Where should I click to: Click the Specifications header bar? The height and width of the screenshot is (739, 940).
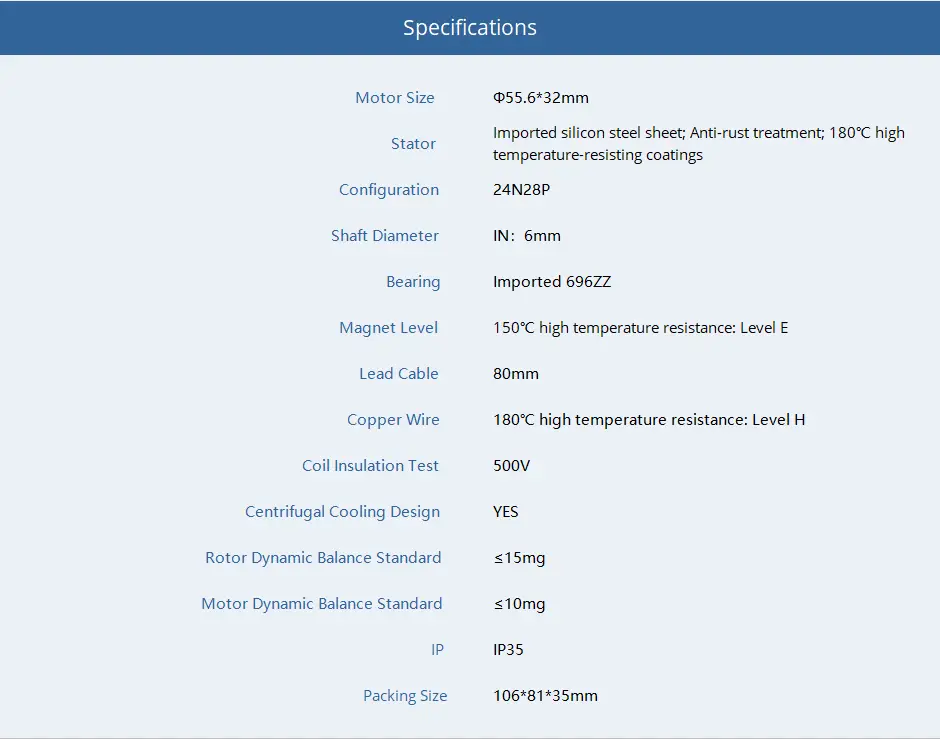pos(470,28)
